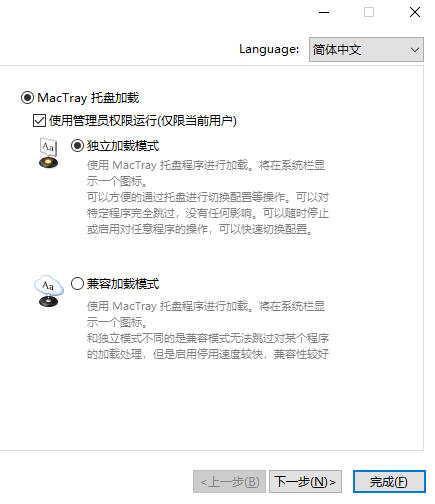Image resolution: width=435 pixels, height=504 pixels.
Task: Open the Language dropdown showing 简体中文
Action: pyautogui.click(x=366, y=50)
